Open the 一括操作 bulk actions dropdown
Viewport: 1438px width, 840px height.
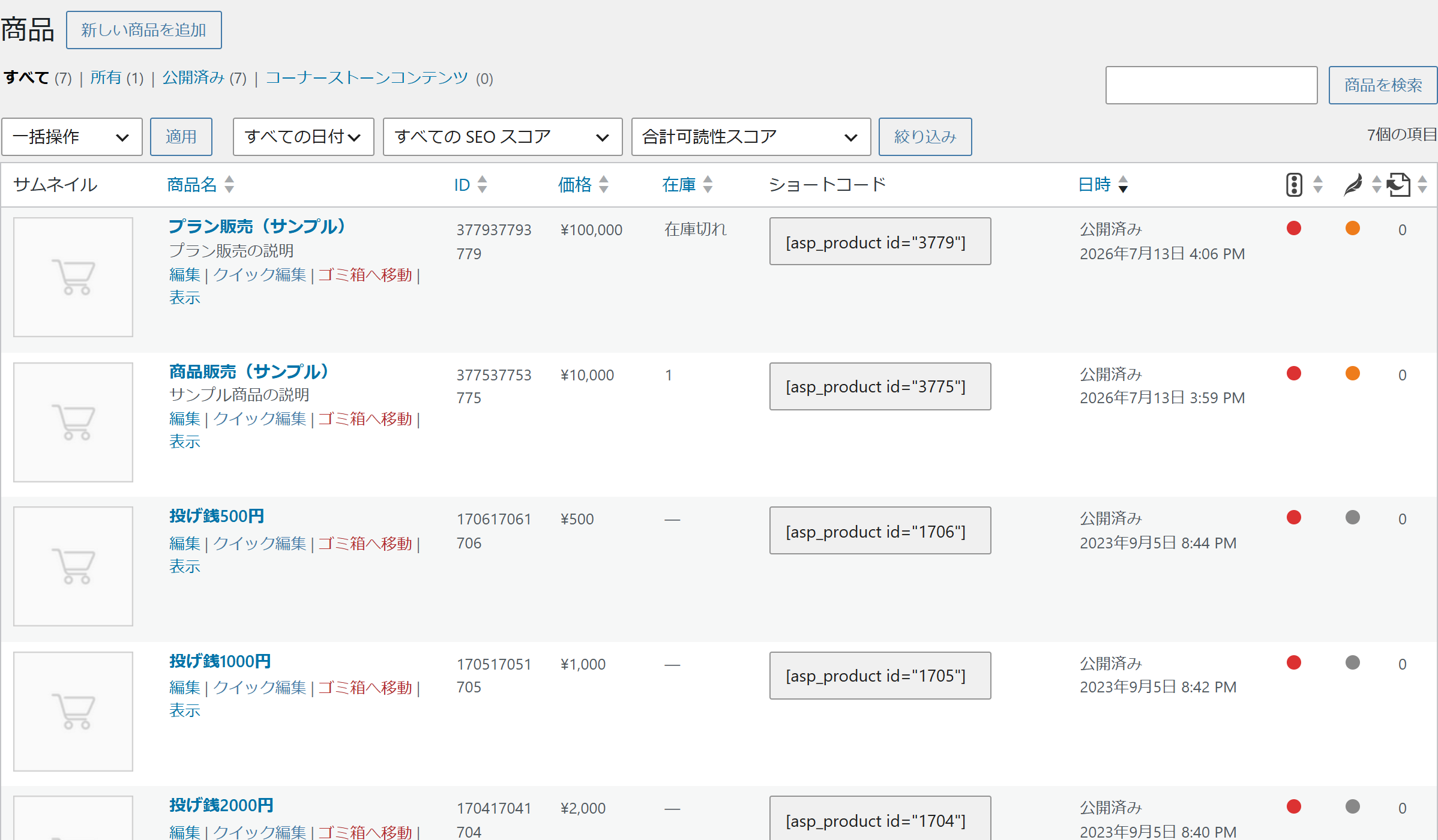pyautogui.click(x=72, y=137)
